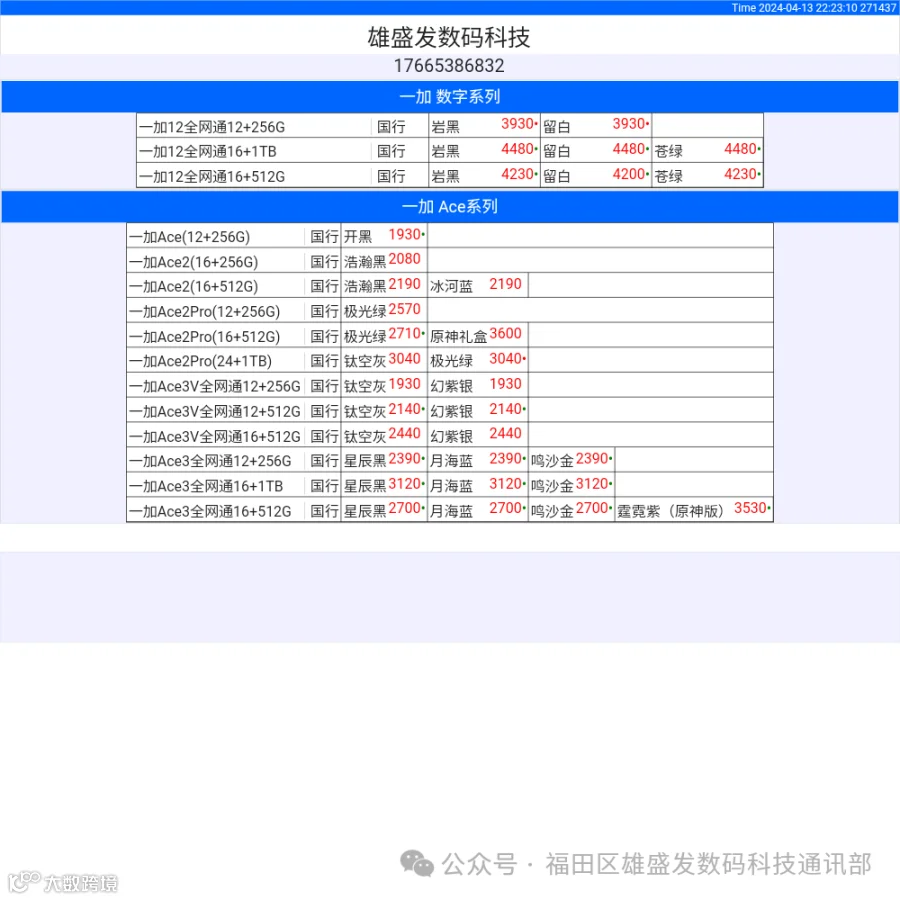Select the 一加12全网通12+256G model name

click(212, 127)
